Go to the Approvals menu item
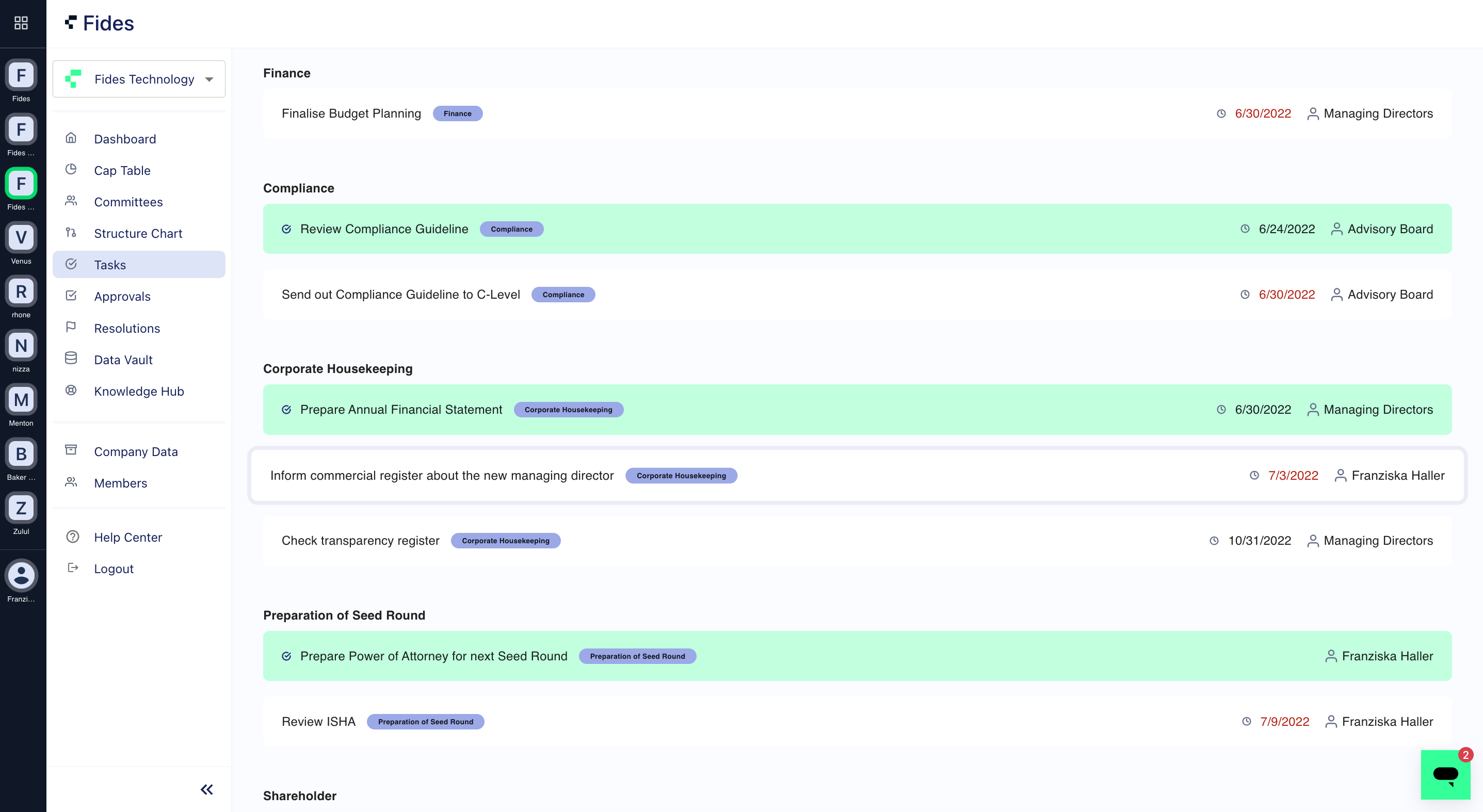1483x812 pixels. tap(122, 296)
